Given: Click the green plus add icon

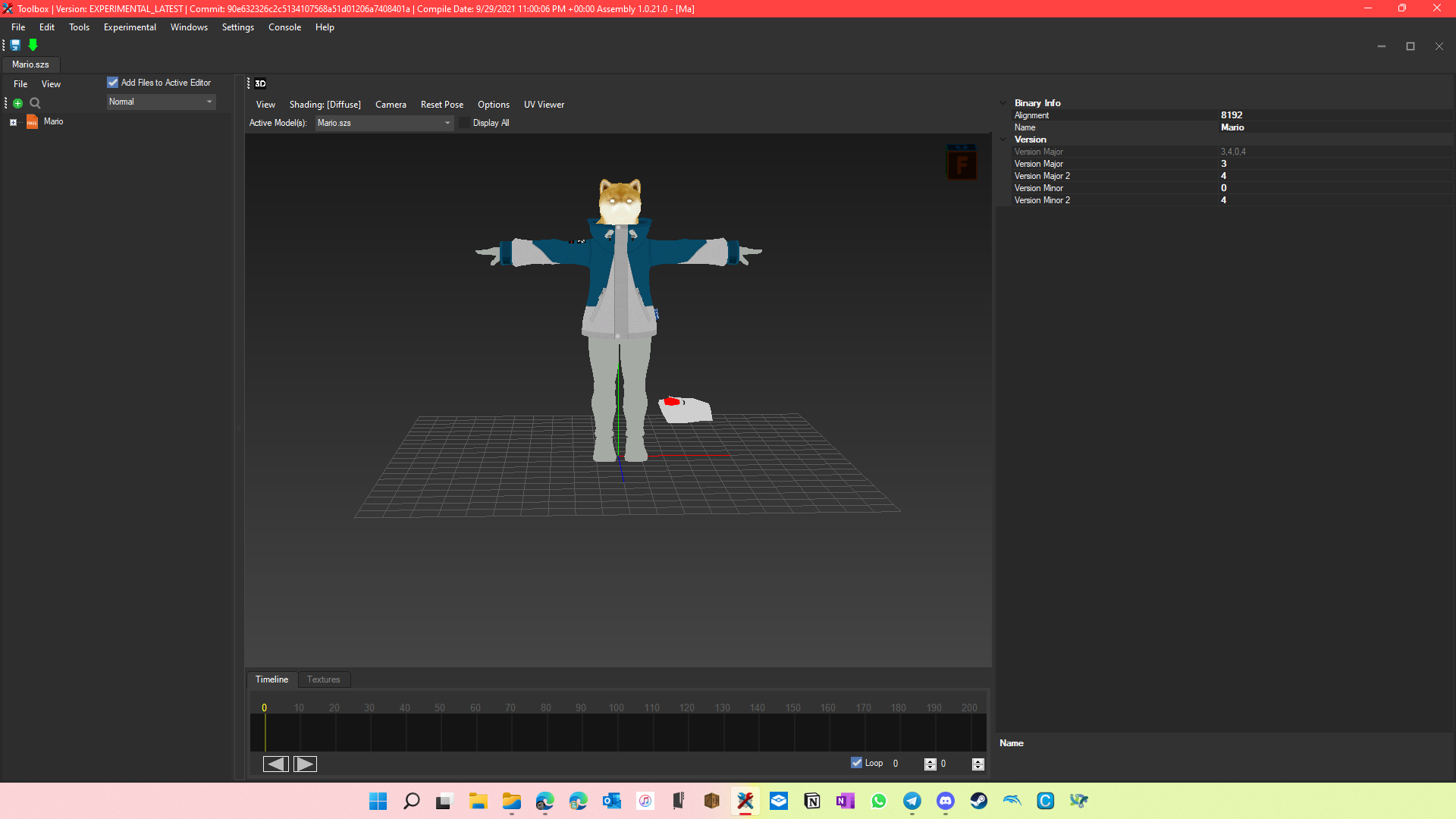Looking at the screenshot, I should tap(17, 103).
